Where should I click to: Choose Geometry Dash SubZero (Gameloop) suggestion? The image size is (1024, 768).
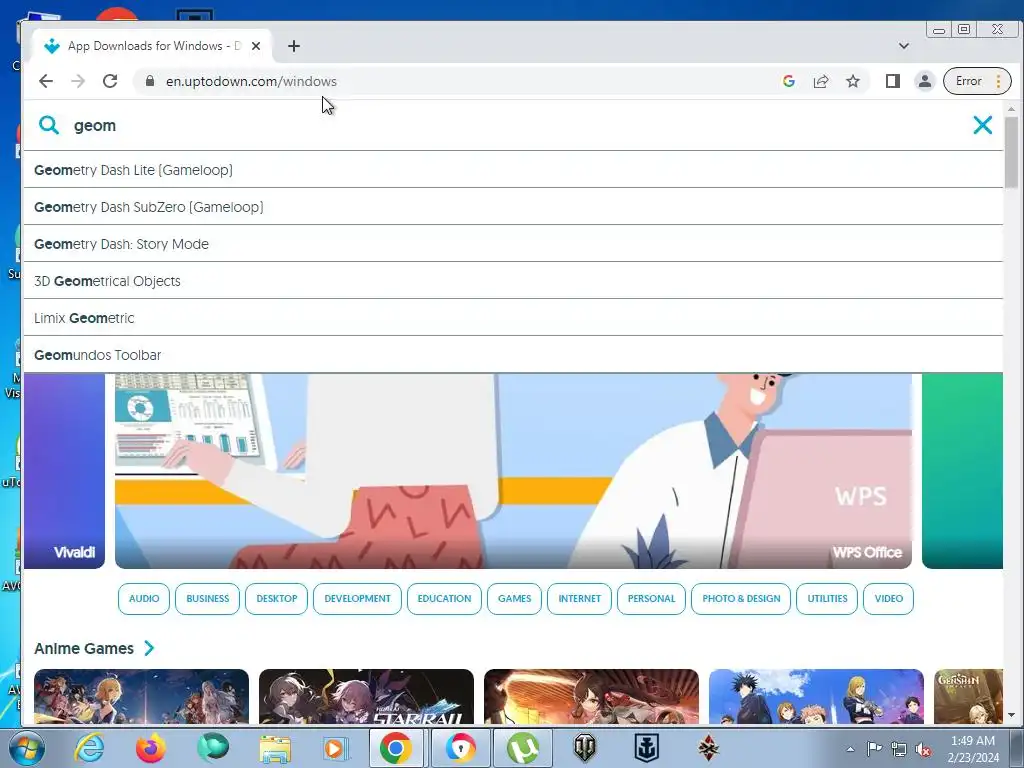click(x=513, y=207)
